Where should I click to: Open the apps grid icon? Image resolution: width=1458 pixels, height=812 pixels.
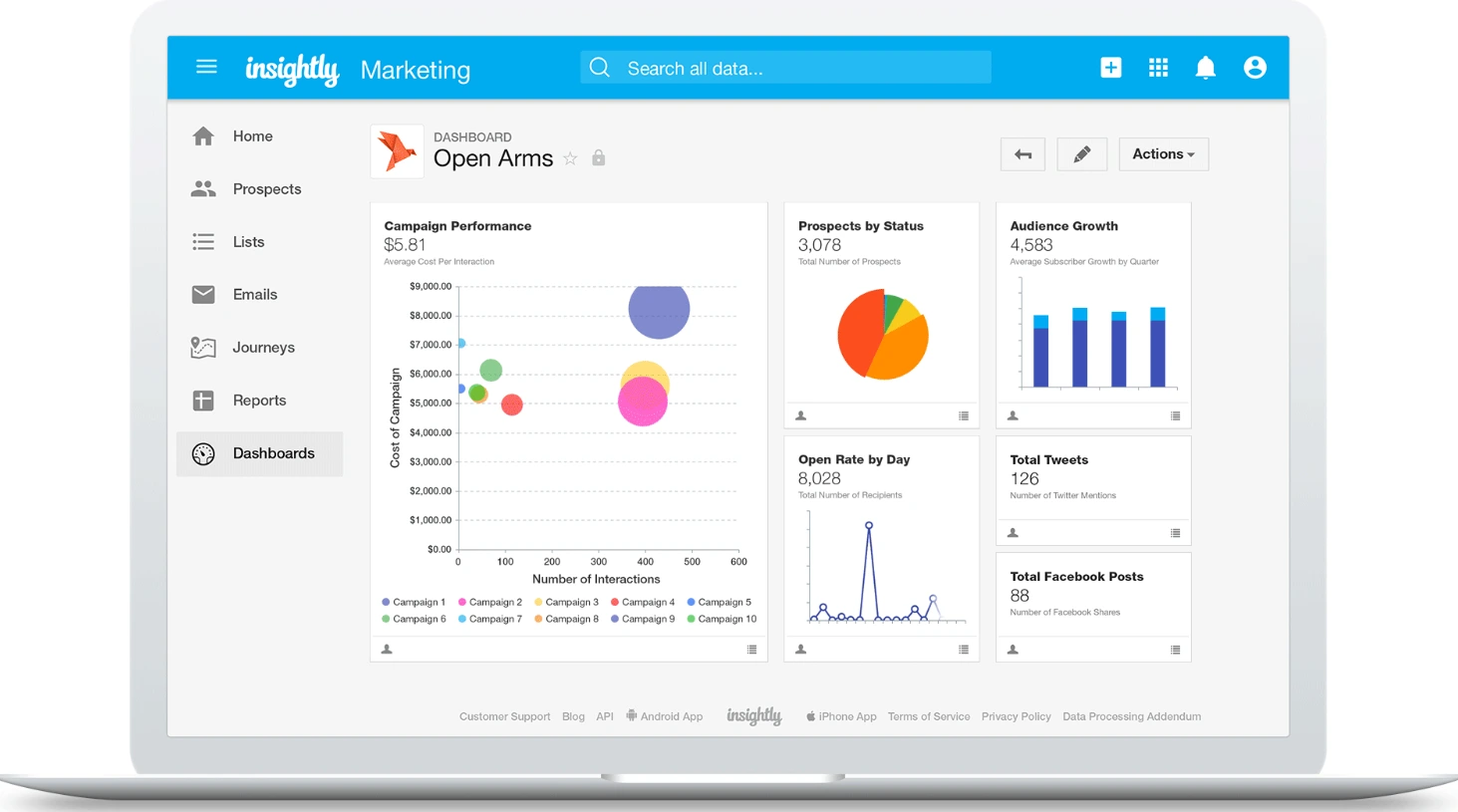[x=1158, y=67]
